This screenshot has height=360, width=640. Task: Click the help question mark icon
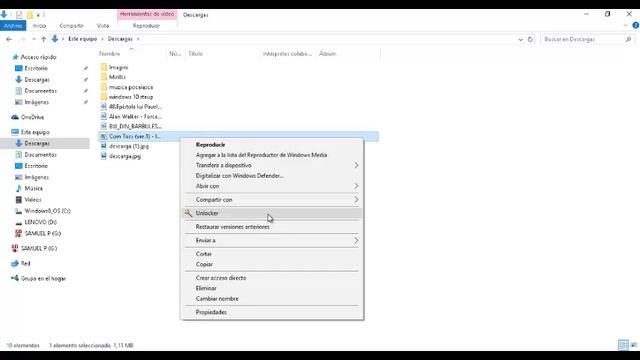(x=636, y=25)
